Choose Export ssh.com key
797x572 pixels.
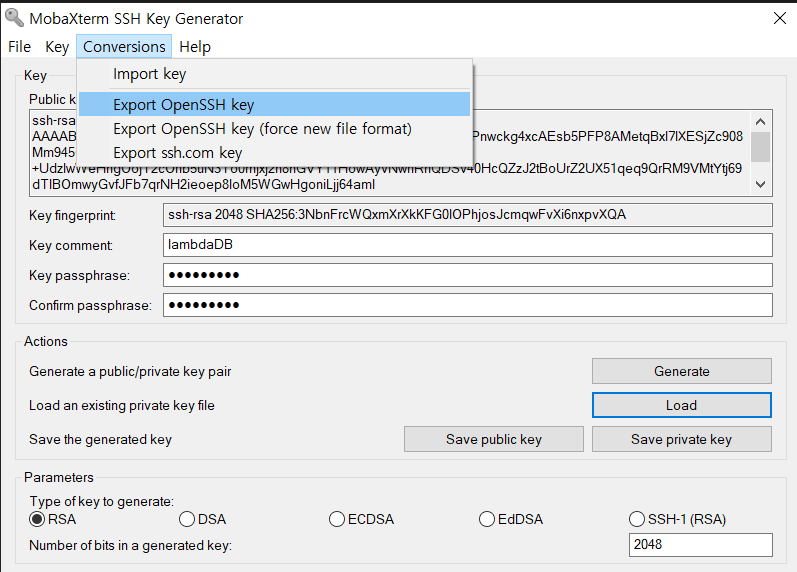(x=274, y=153)
